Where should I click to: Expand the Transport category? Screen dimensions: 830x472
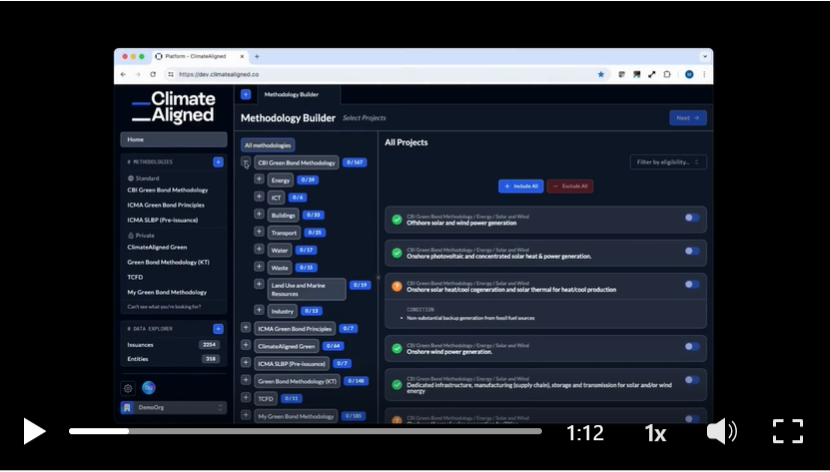259,232
